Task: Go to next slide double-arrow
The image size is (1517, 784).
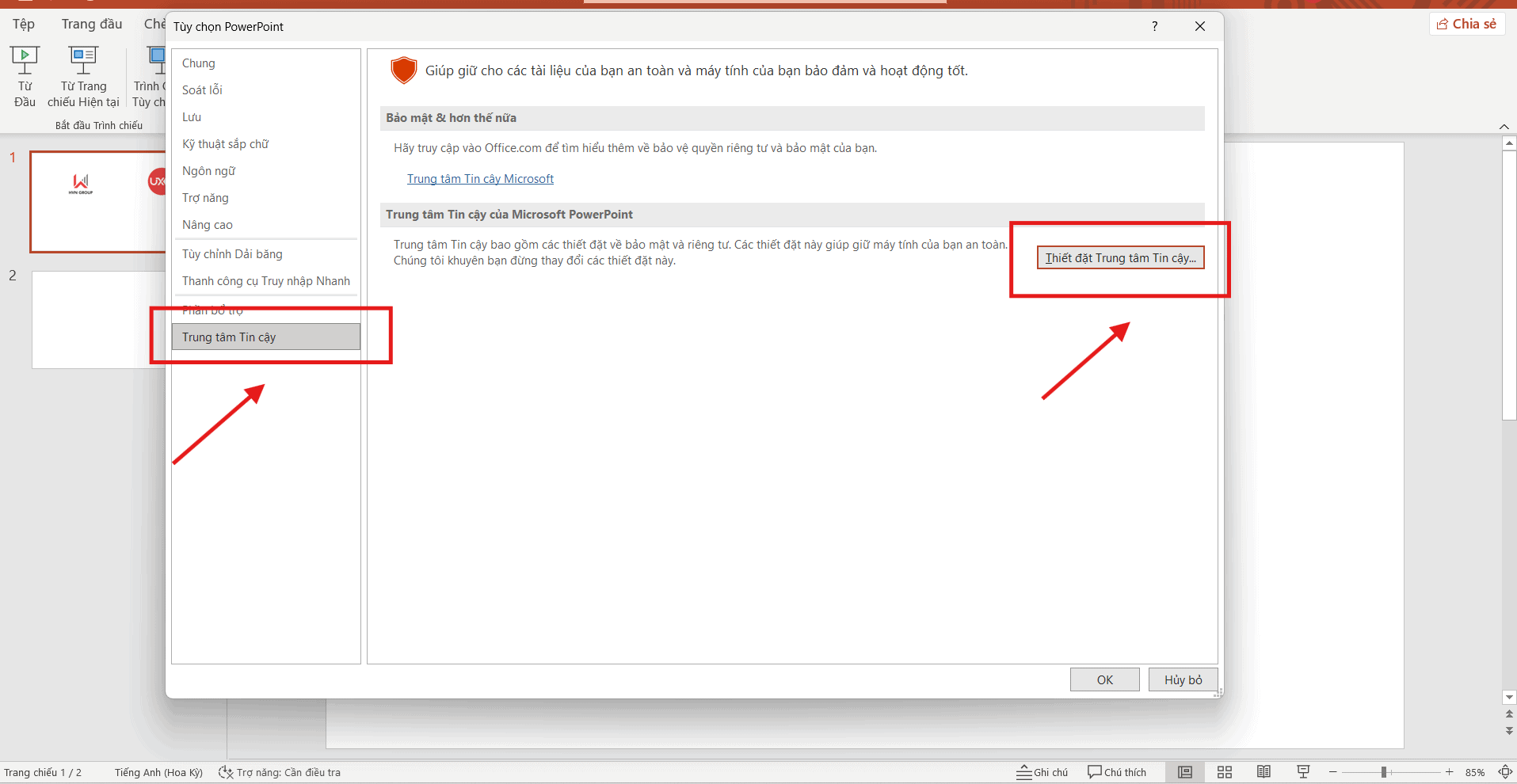Action: point(1509,730)
